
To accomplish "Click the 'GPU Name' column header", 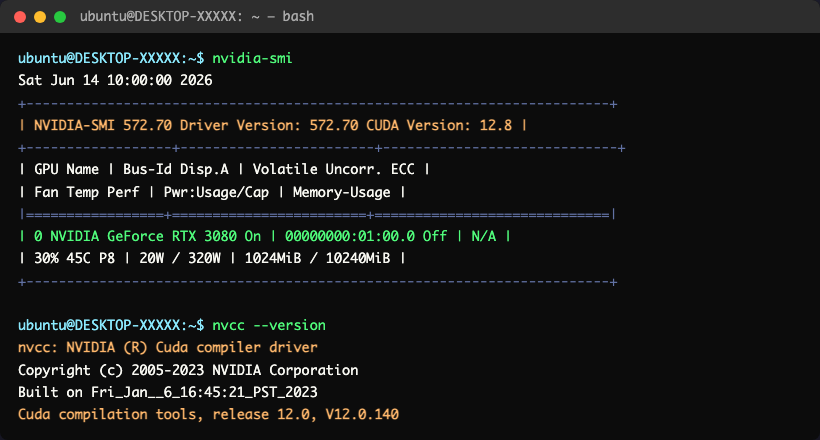I will 66,170.
